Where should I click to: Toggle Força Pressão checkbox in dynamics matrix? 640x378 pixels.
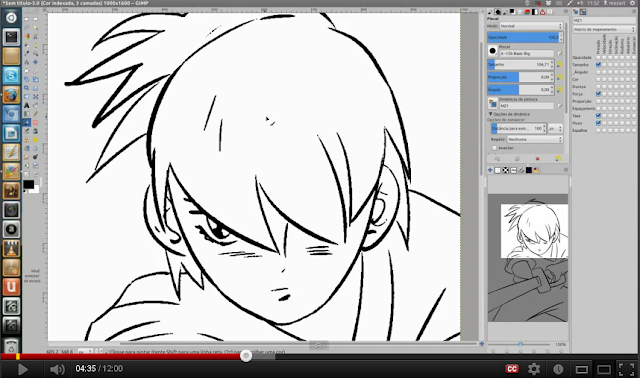598,94
